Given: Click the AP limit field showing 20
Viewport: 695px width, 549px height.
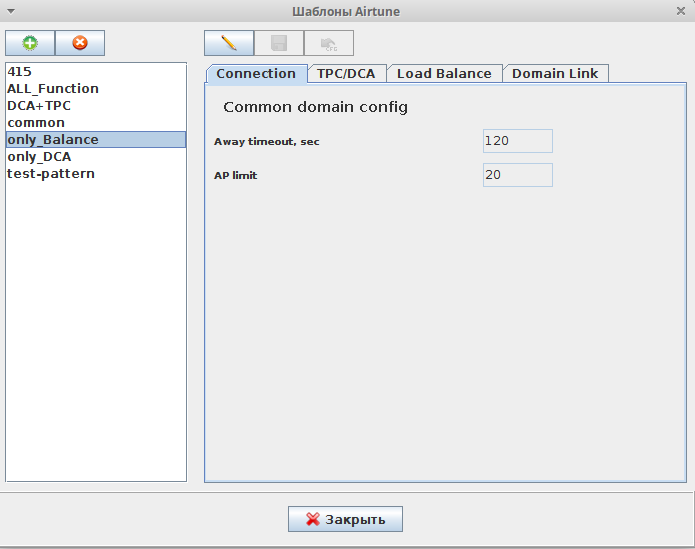Looking at the screenshot, I should click(x=518, y=175).
